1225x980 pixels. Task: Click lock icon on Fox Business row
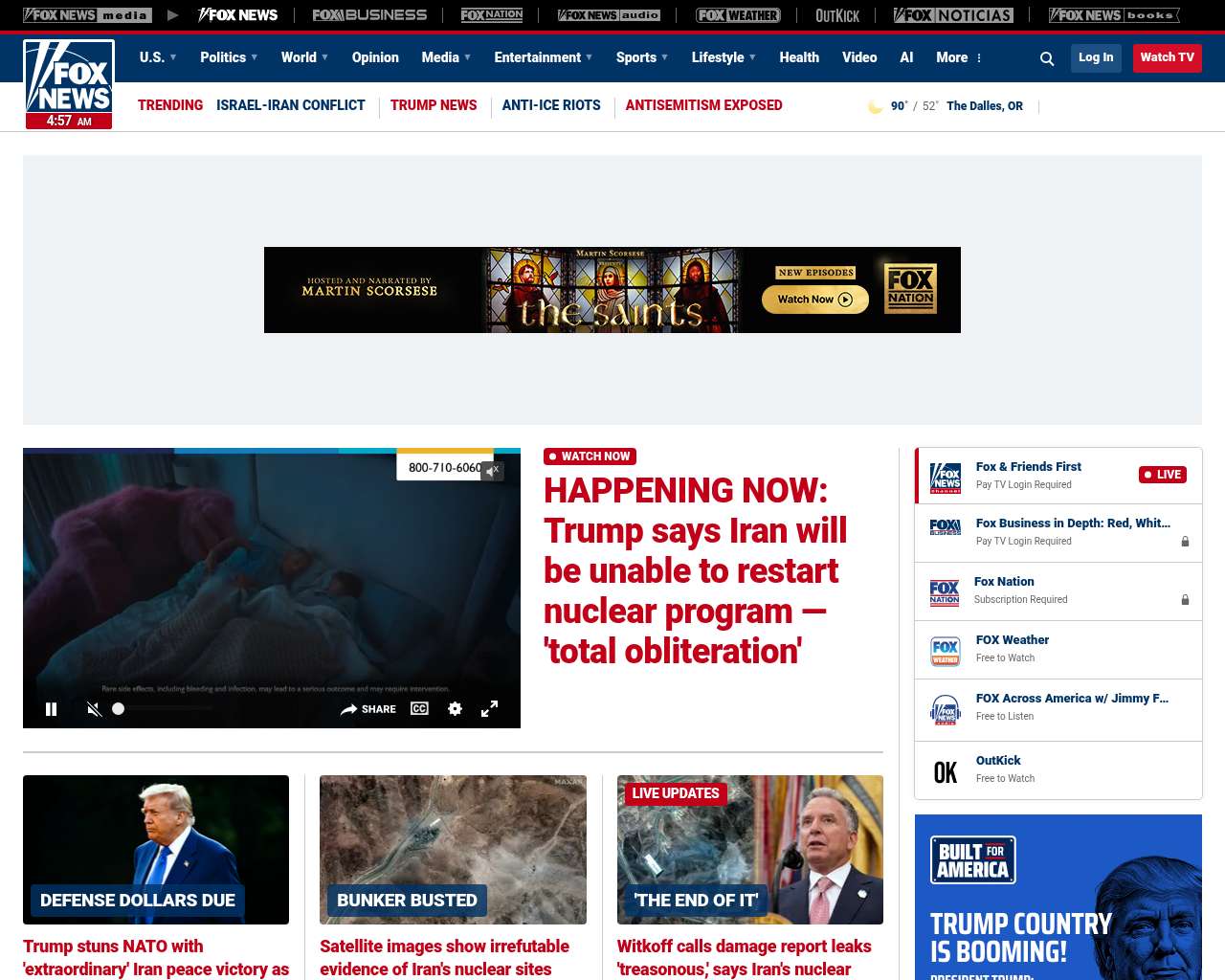tap(1185, 542)
